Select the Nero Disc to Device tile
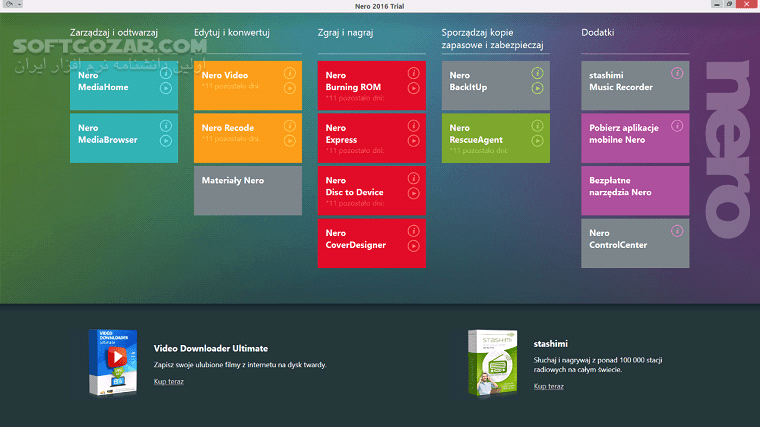Screen dimensions: 760x427 (371, 191)
